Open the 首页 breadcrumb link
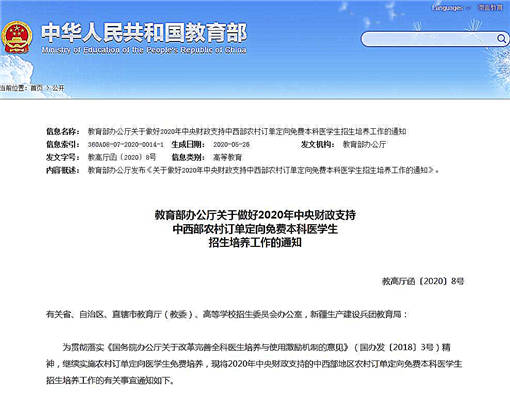The image size is (510, 402). (36, 88)
